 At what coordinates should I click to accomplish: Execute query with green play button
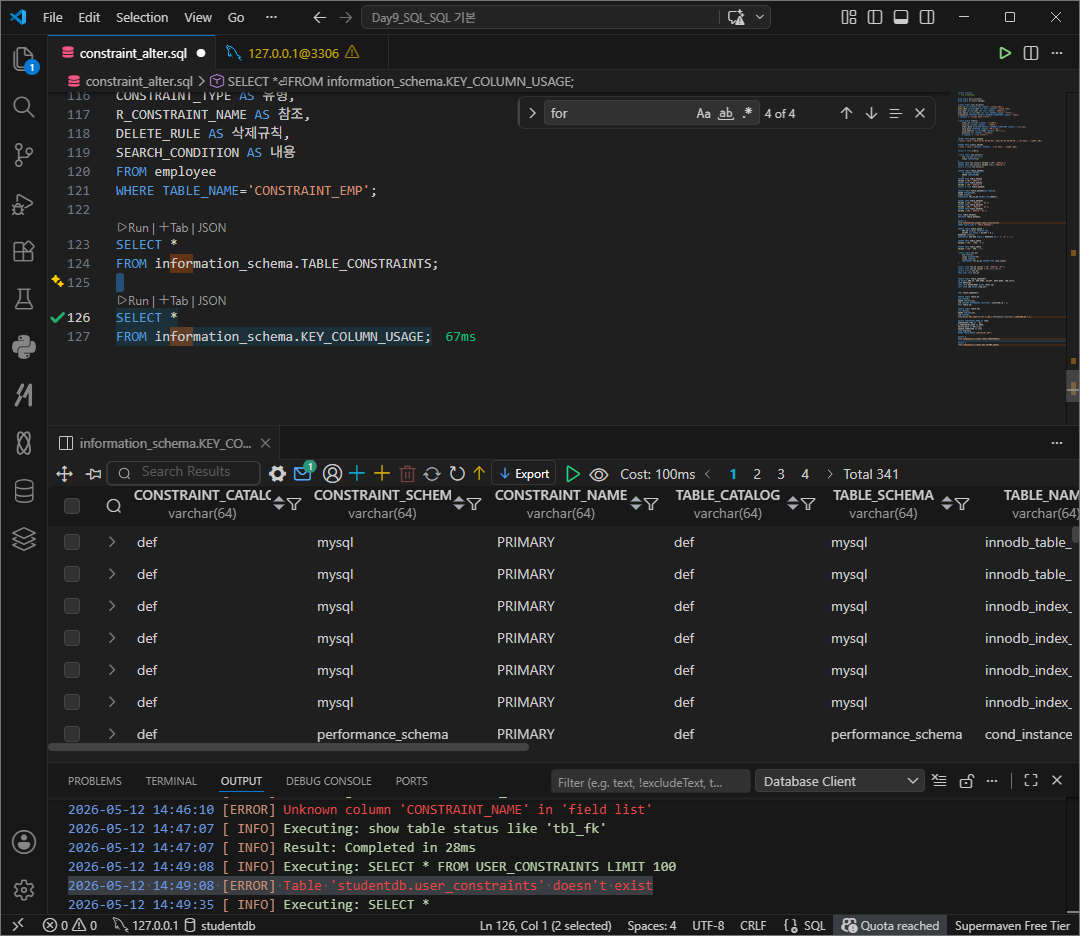(572, 473)
